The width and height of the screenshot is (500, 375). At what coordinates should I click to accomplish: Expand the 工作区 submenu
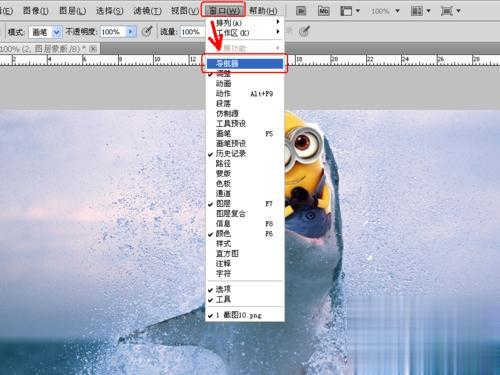coord(246,33)
